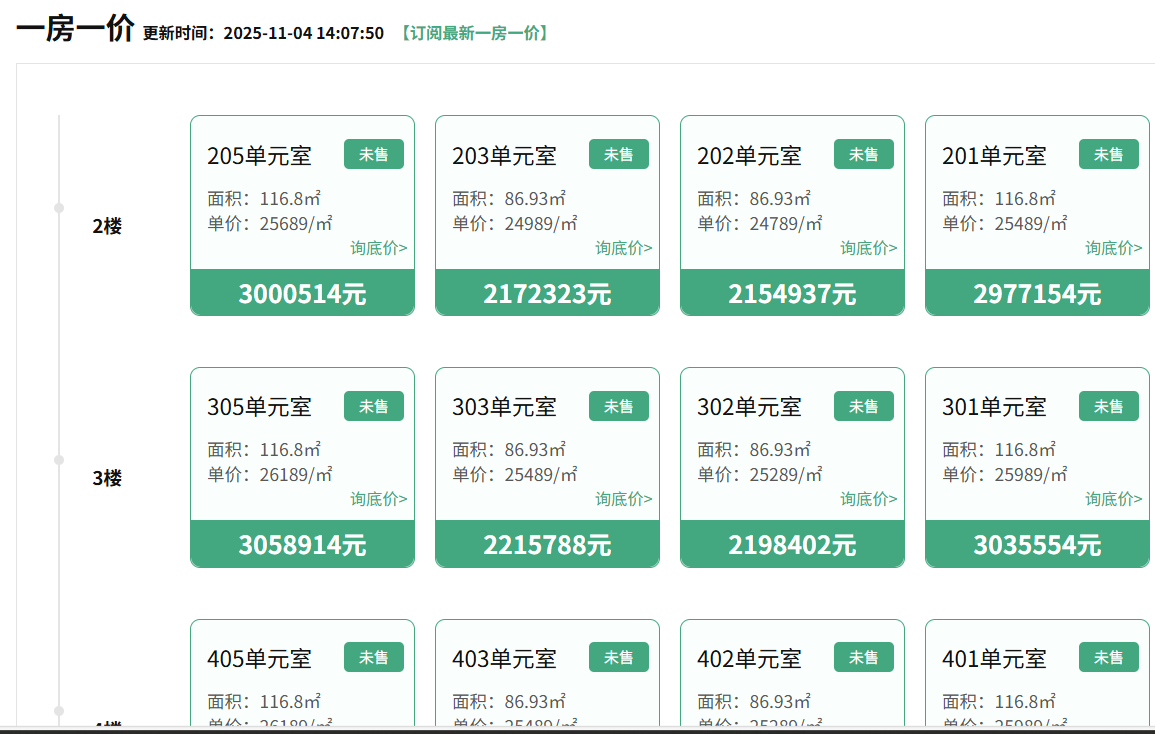Viewport: 1155px width, 734px height.
Task: Click 询底价 link on unit 301
Action: click(x=1114, y=499)
